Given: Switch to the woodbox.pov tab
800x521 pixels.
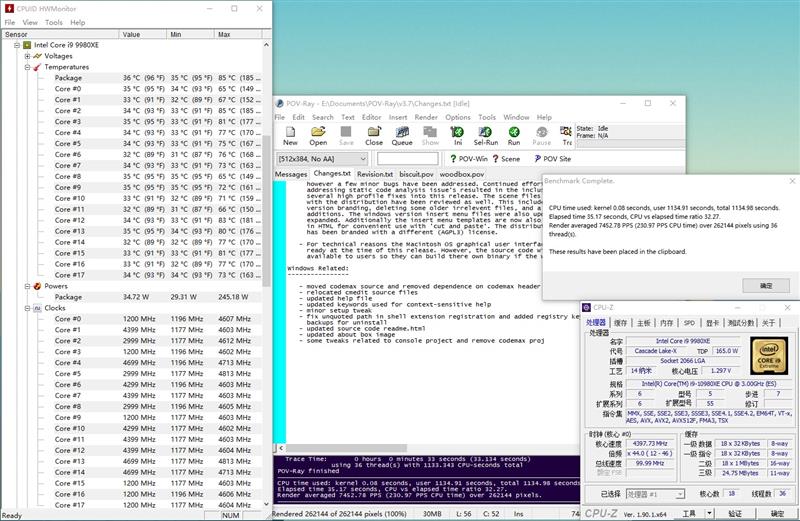Looking at the screenshot, I should pos(462,174).
